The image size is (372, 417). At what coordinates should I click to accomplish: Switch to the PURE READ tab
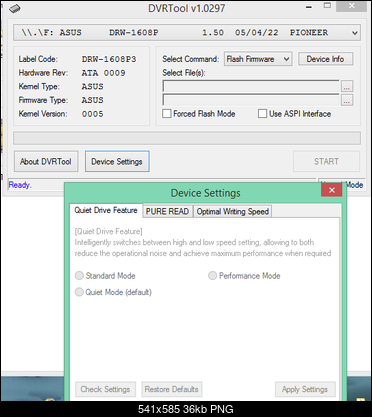168,211
